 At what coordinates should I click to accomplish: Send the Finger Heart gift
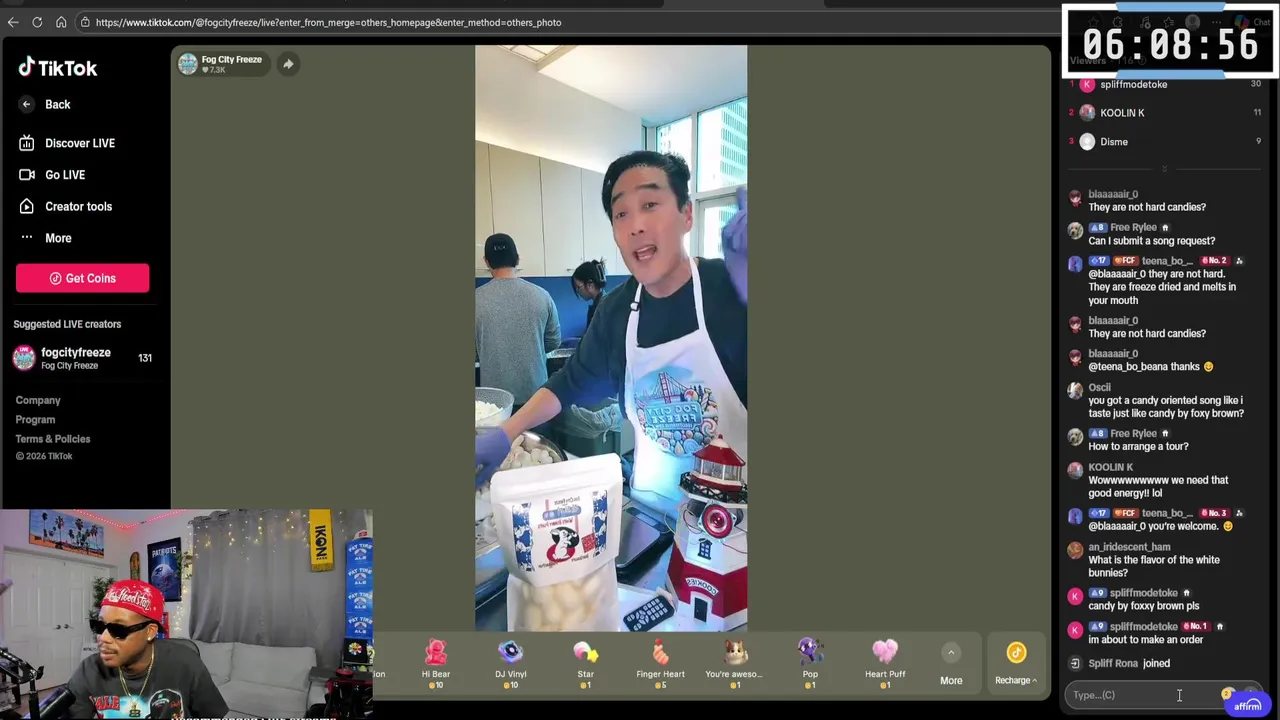(x=660, y=664)
